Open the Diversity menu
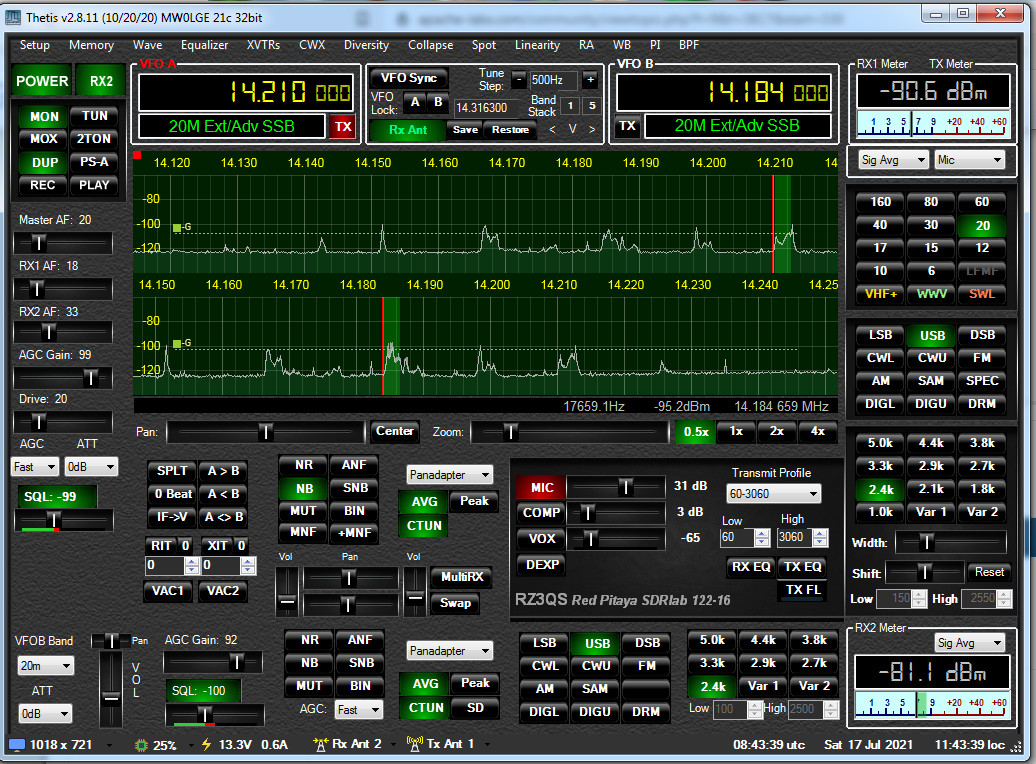This screenshot has width=1036, height=764. click(366, 45)
